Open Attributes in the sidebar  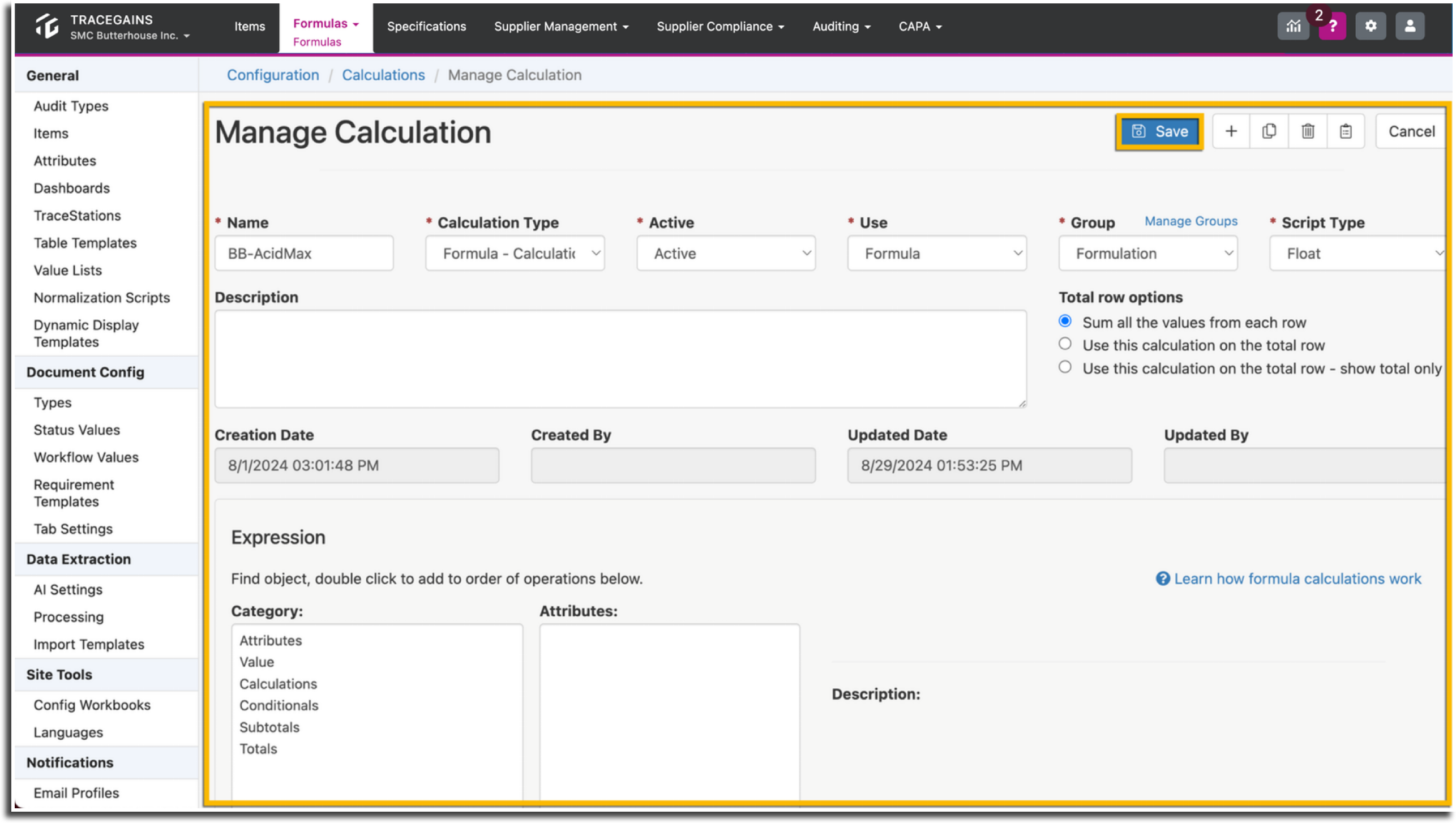pos(65,161)
